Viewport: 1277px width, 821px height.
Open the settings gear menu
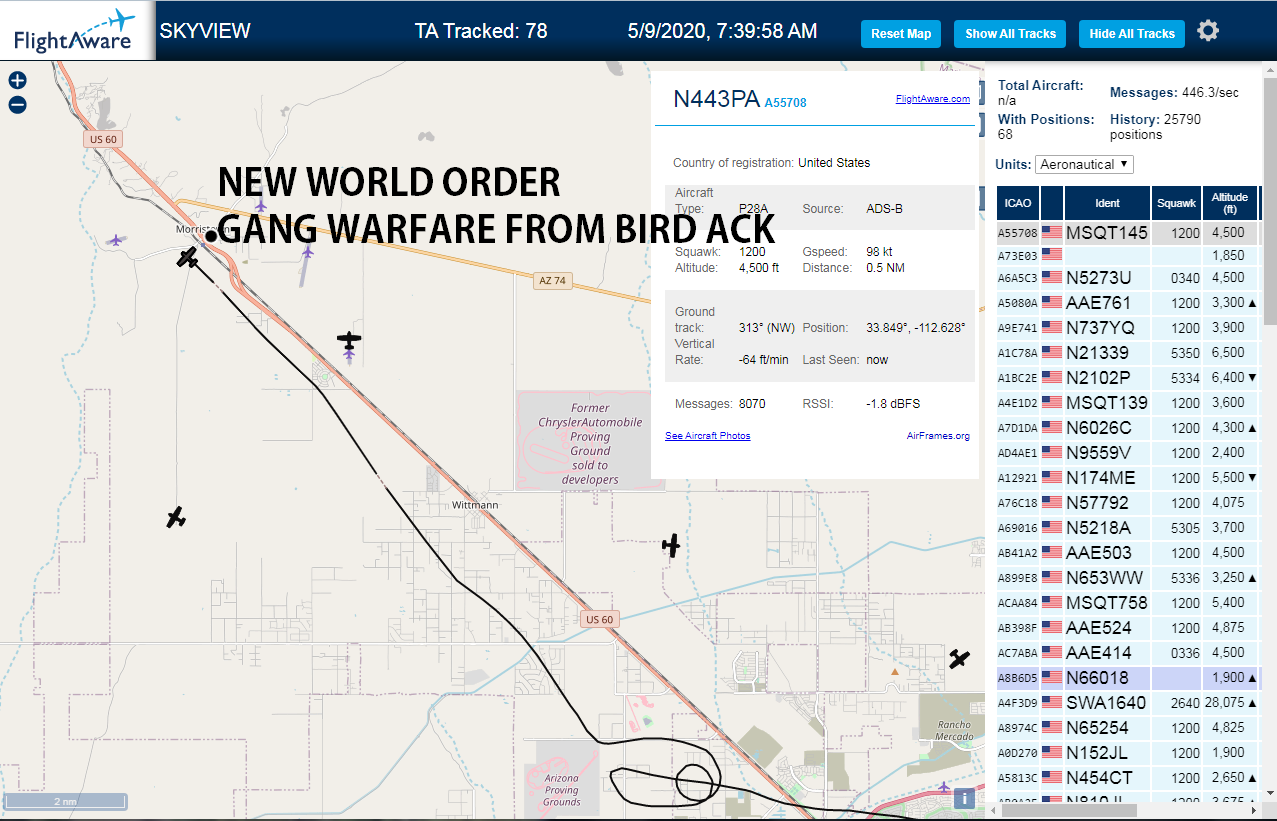1208,31
